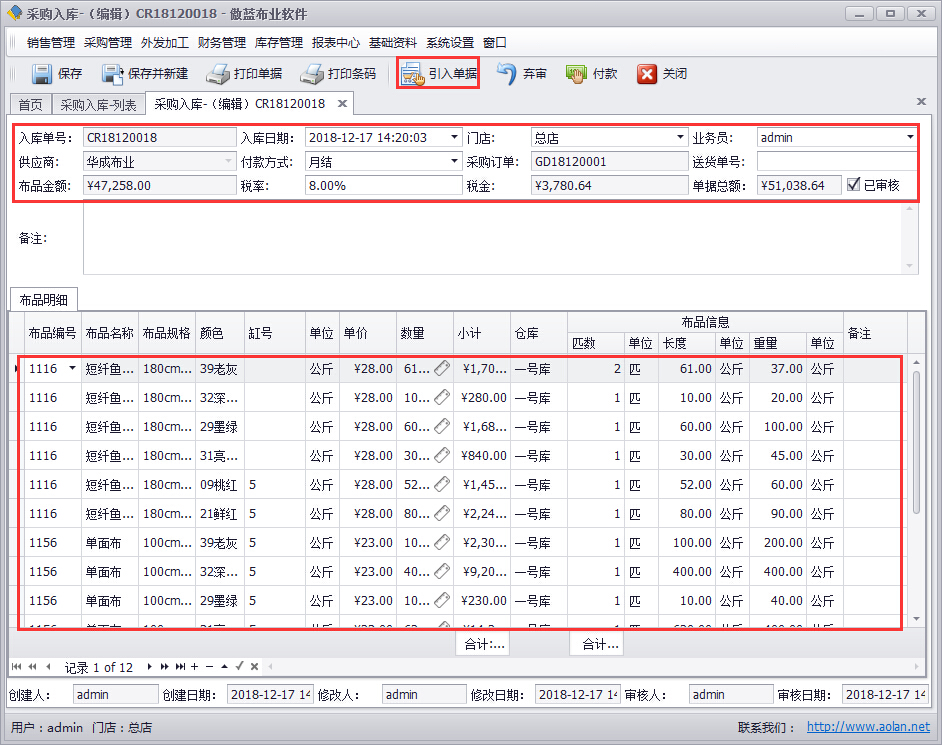Open the 采购管理 menu
Image resolution: width=942 pixels, height=745 pixels.
coord(108,43)
